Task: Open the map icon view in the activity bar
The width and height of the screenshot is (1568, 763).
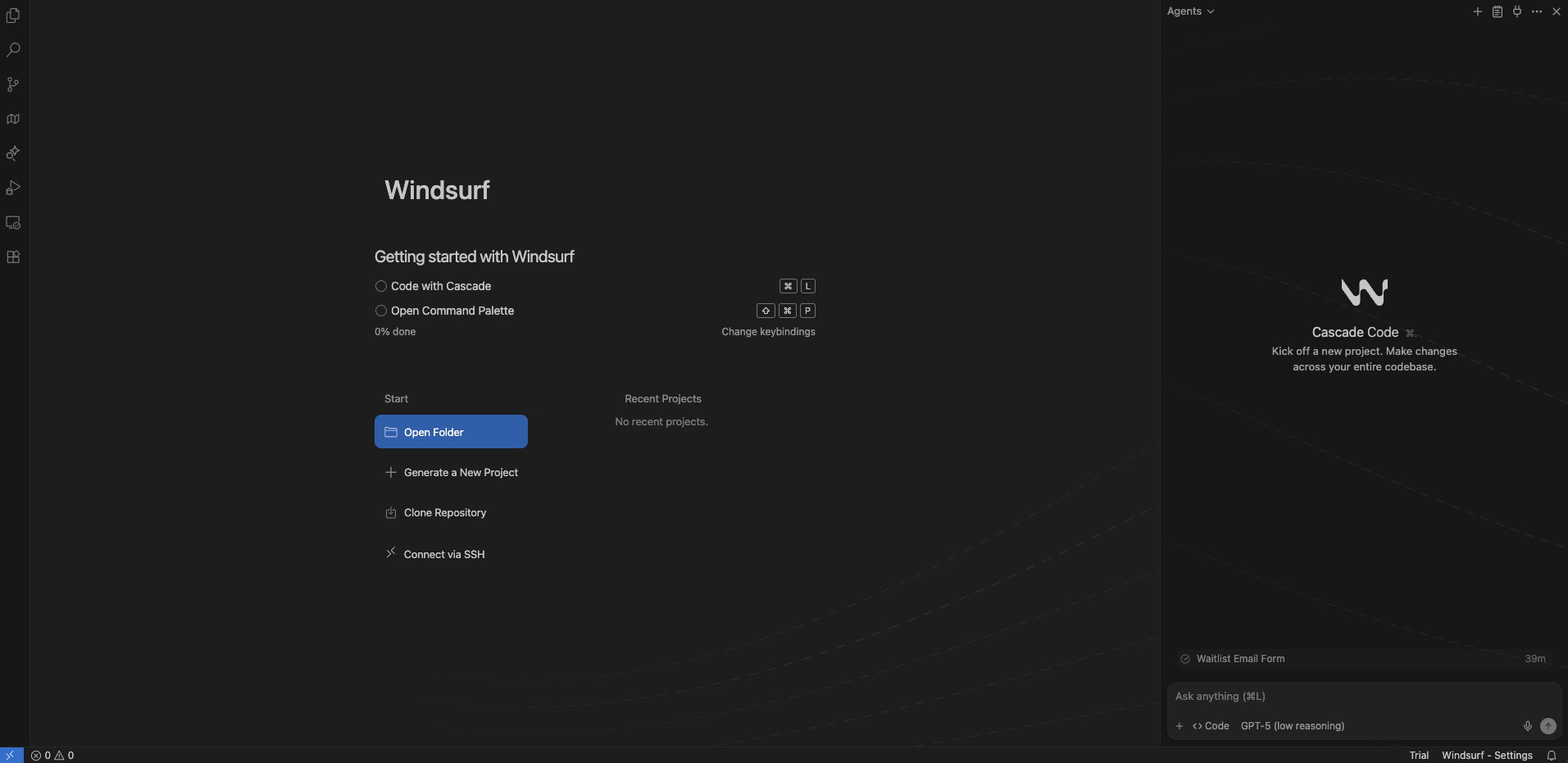Action: click(13, 119)
